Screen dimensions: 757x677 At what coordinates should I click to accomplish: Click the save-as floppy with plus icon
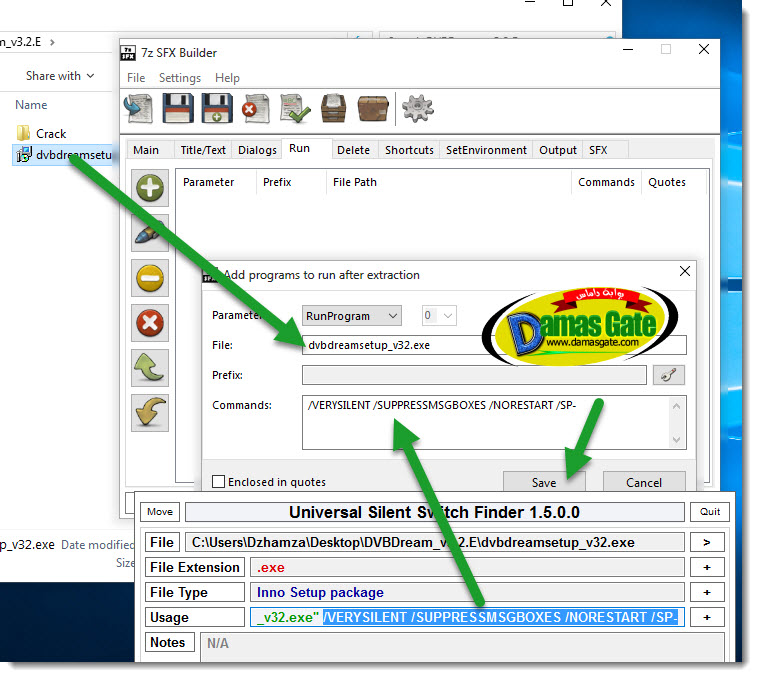pyautogui.click(x=217, y=109)
